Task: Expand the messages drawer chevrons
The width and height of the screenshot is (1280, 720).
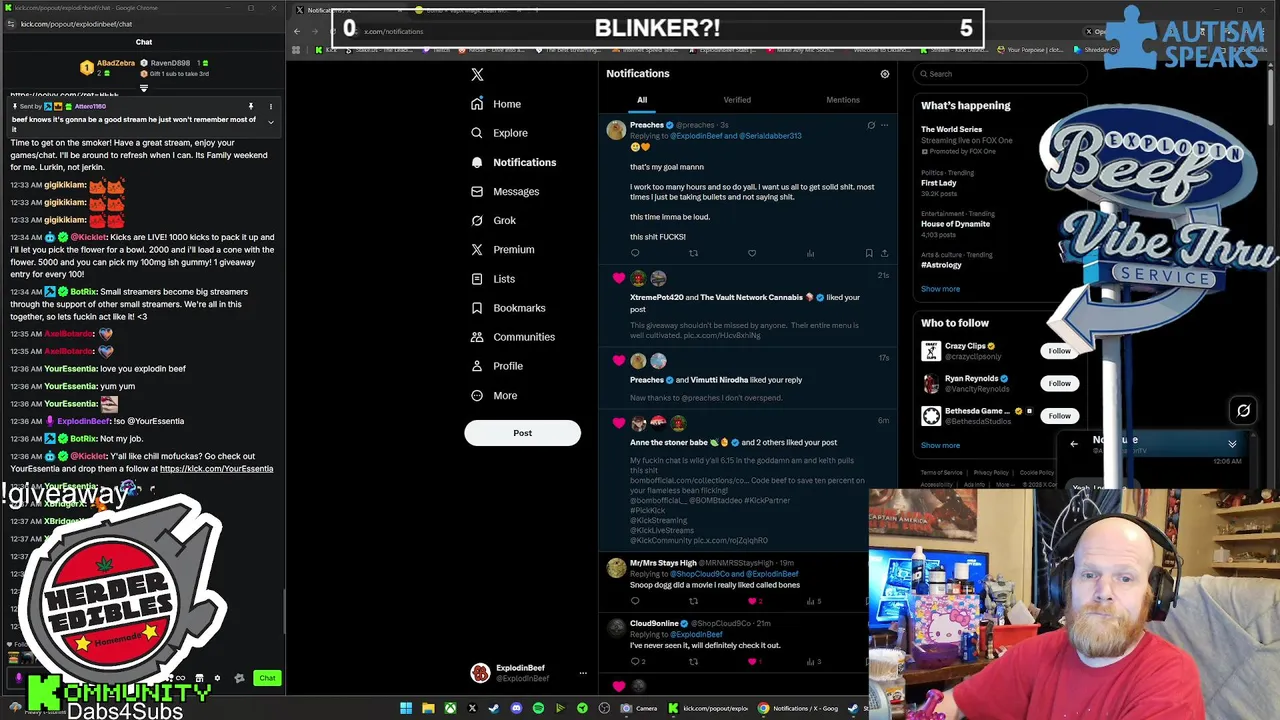Action: click(x=1232, y=444)
